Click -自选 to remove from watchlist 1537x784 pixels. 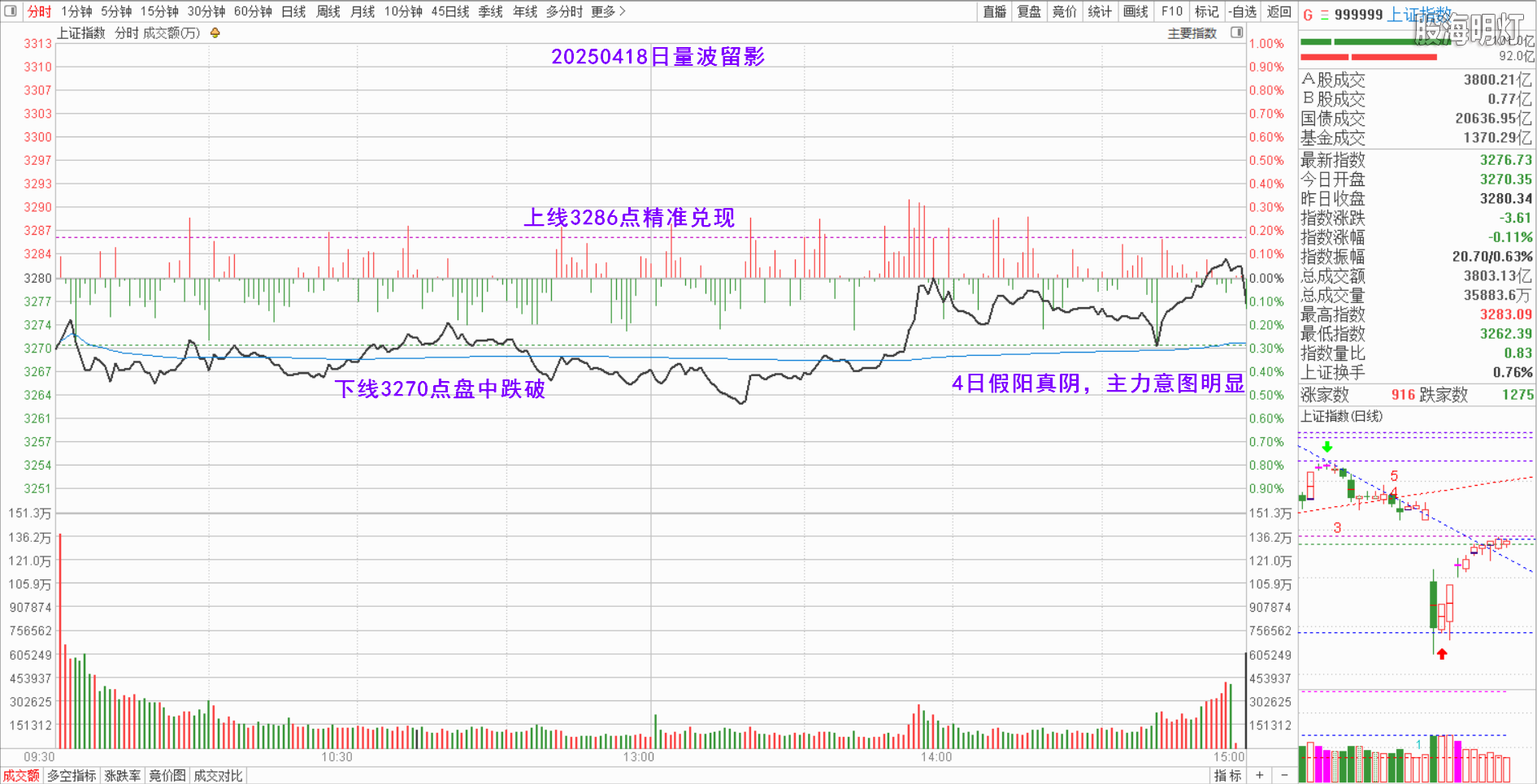(1243, 11)
